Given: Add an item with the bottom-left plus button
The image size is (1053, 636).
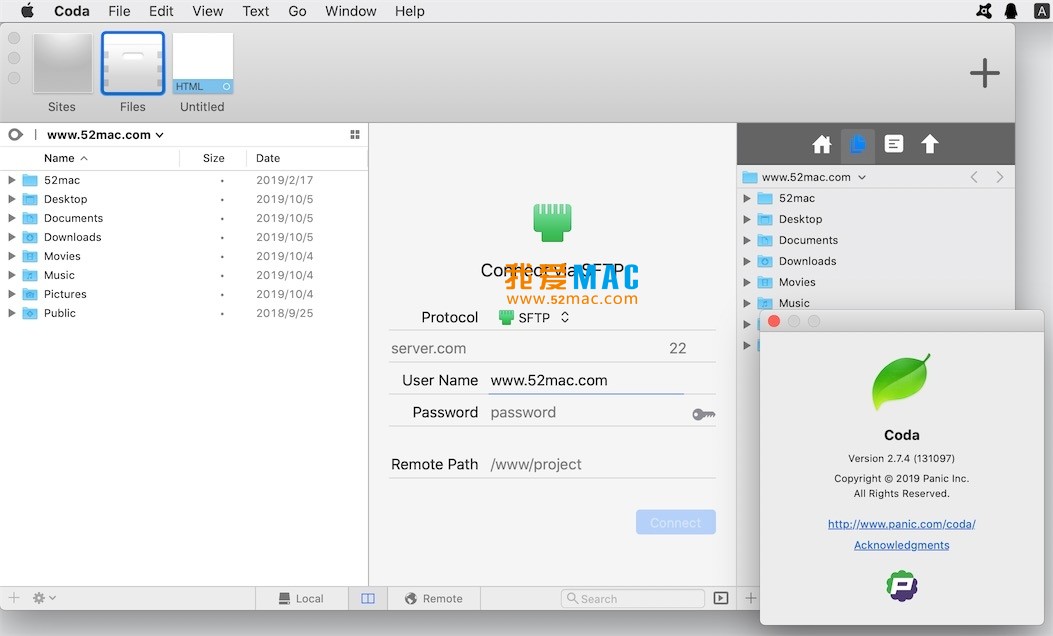Looking at the screenshot, I should (14, 597).
